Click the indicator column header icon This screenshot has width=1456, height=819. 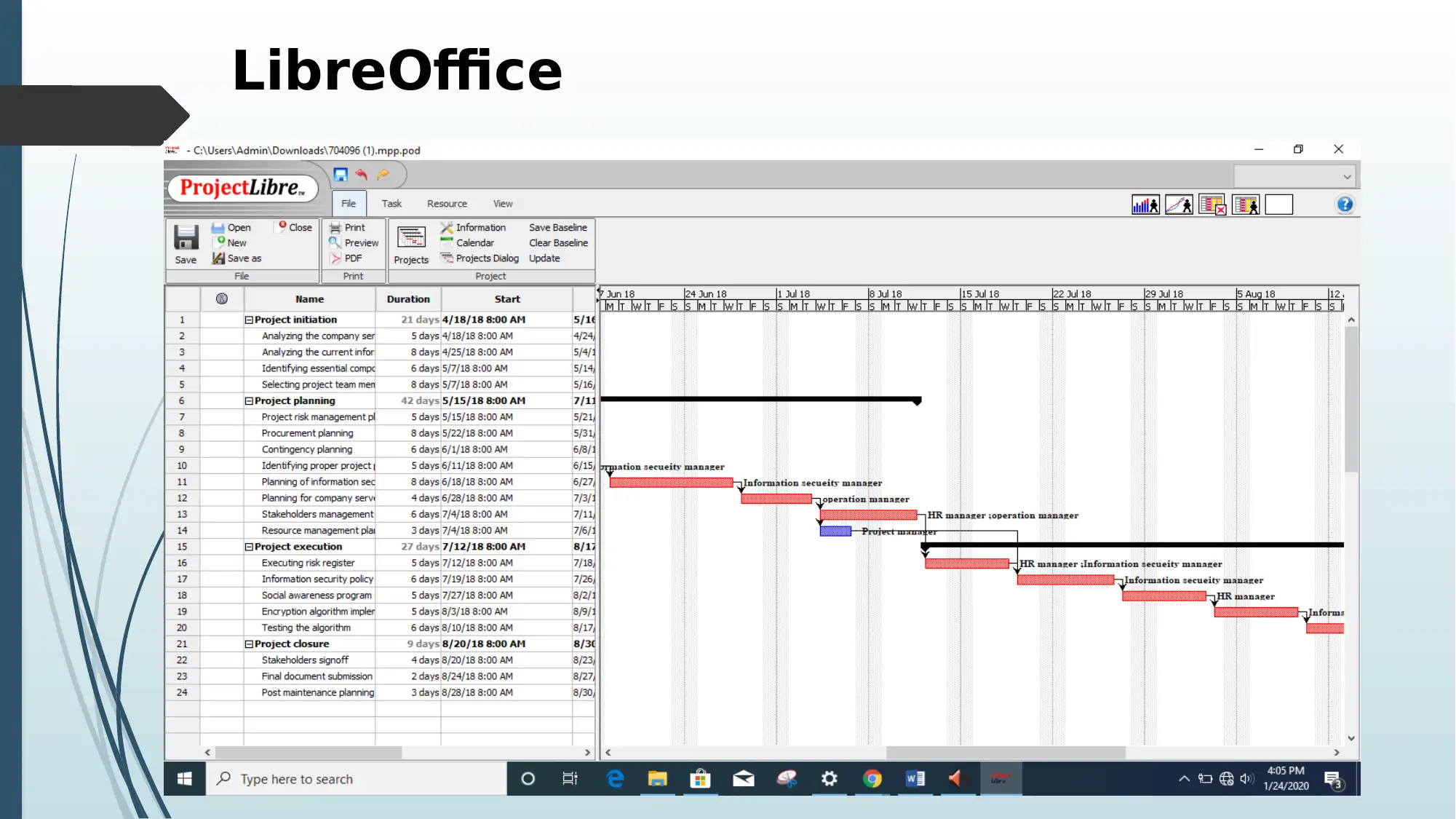click(222, 298)
